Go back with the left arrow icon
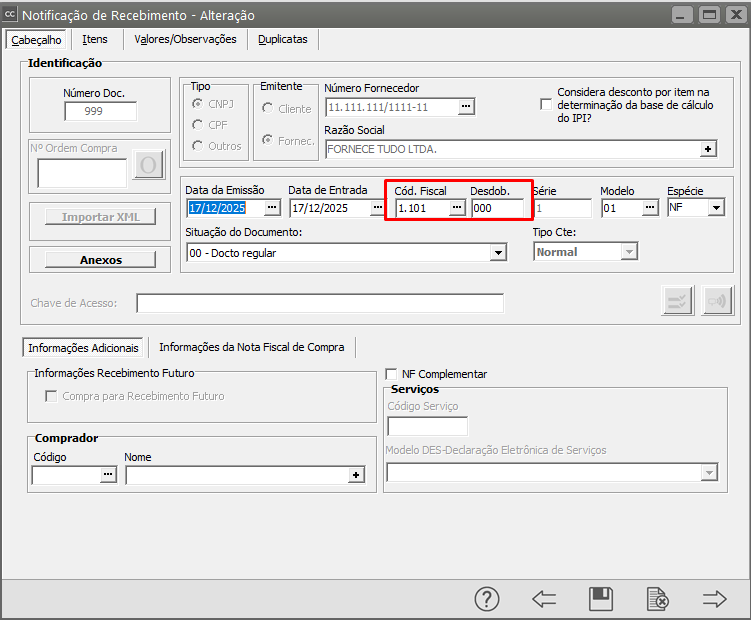The image size is (751, 620). (544, 599)
